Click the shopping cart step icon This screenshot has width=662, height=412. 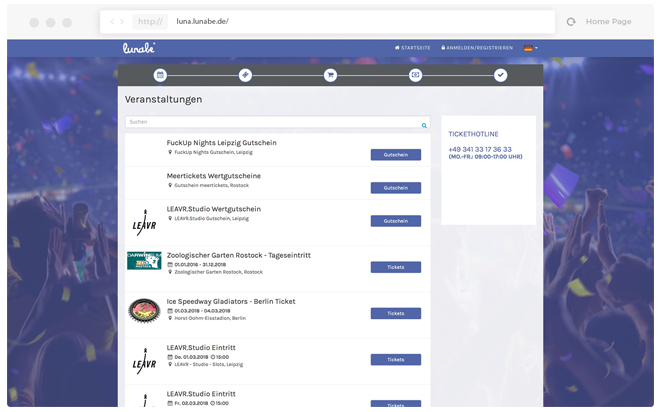click(x=330, y=75)
